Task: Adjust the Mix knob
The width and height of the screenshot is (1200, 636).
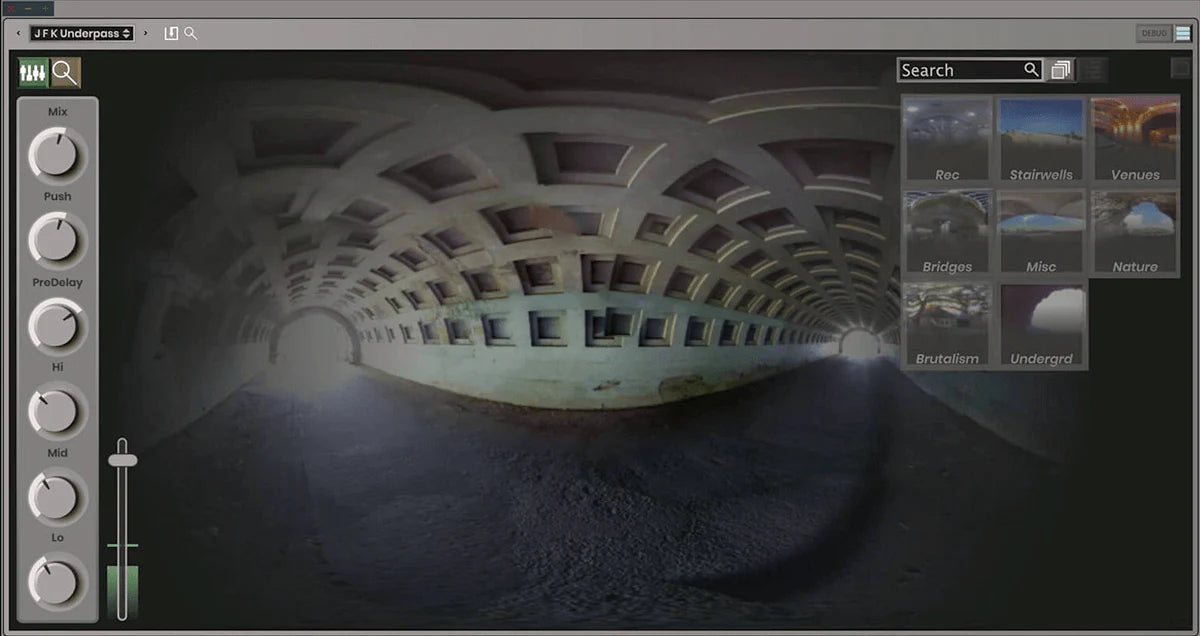Action: click(x=56, y=152)
